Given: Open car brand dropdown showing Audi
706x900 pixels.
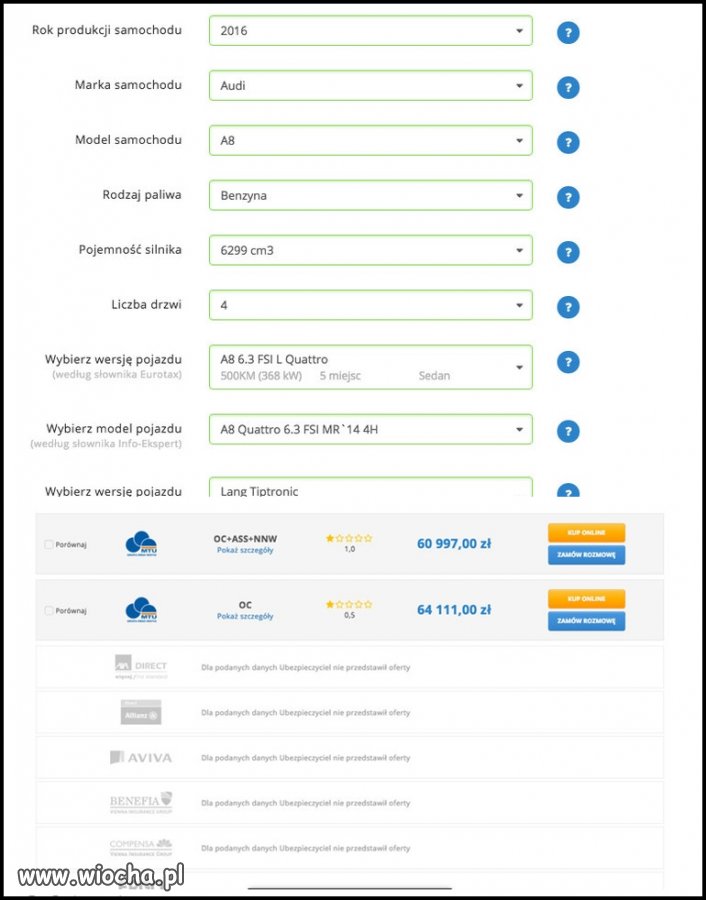Looking at the screenshot, I should pos(371,86).
